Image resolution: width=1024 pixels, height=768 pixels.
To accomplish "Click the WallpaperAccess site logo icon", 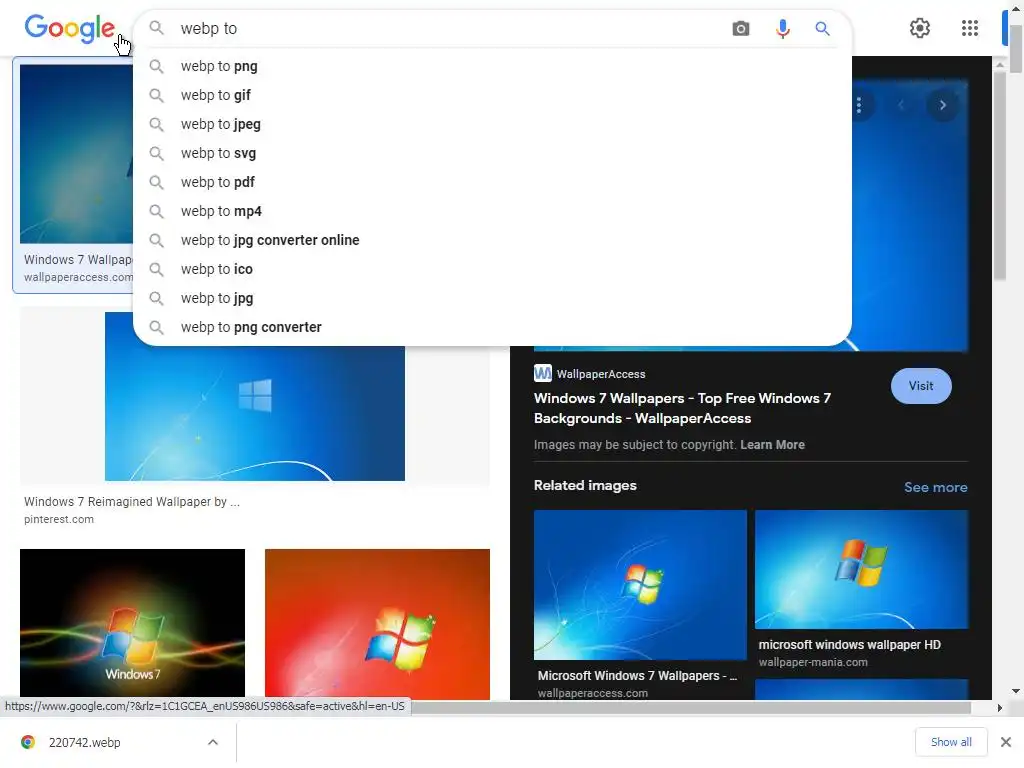I will point(543,373).
